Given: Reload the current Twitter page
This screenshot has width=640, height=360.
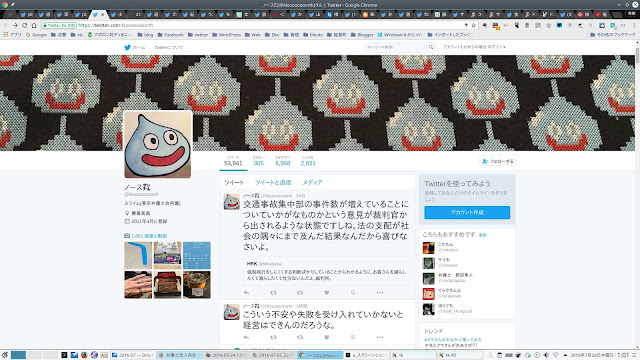Looking at the screenshot, I should click(x=24, y=25).
